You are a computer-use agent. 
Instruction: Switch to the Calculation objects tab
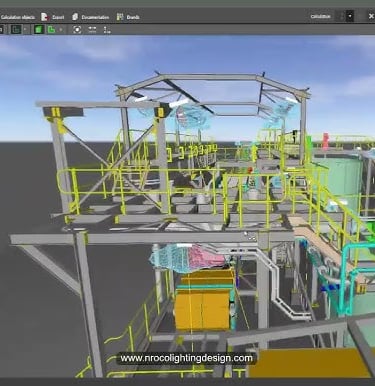pos(17,17)
